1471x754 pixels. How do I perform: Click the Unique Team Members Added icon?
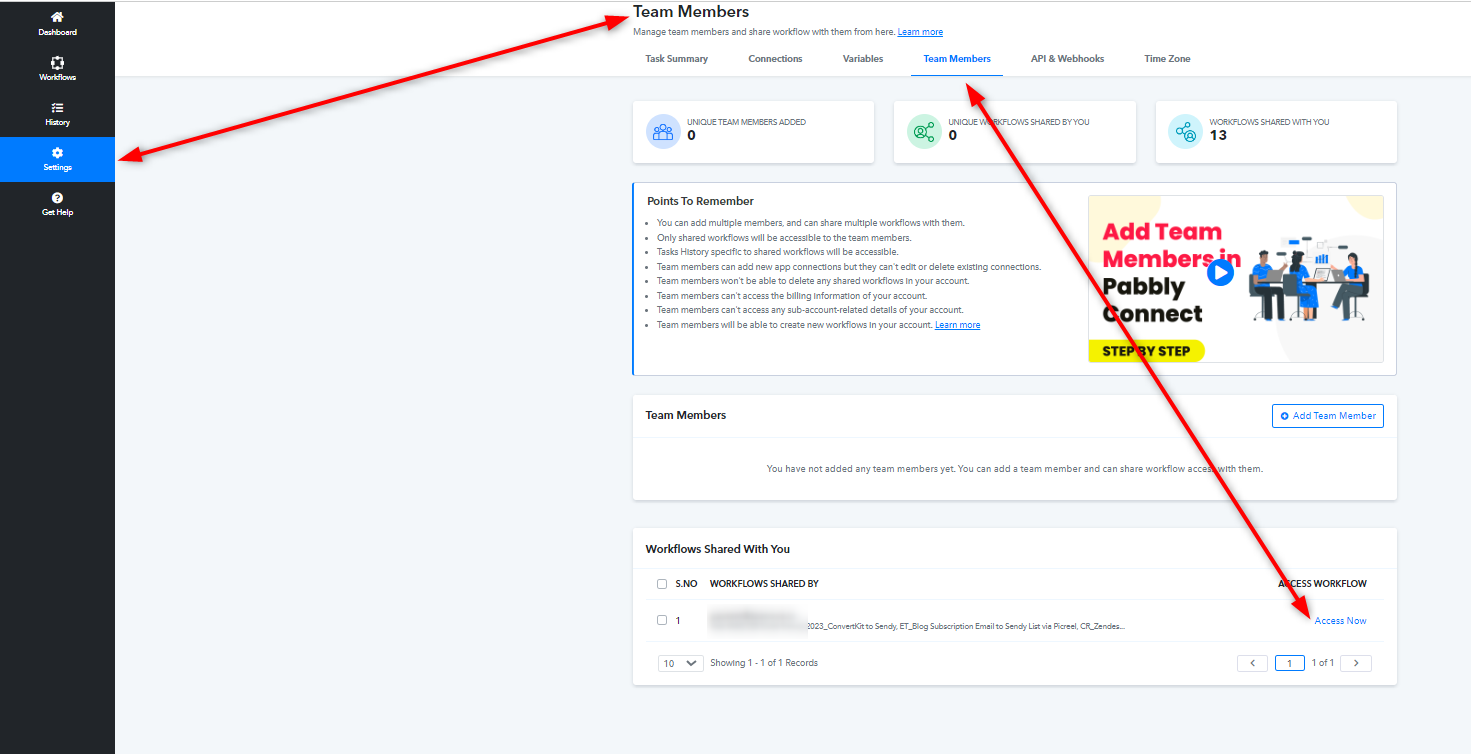pos(663,131)
